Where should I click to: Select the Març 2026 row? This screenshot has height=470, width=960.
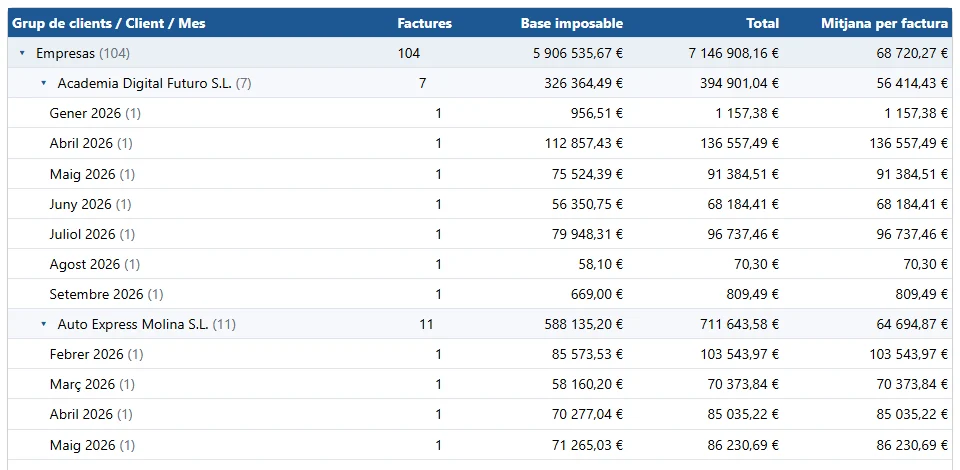pos(480,384)
